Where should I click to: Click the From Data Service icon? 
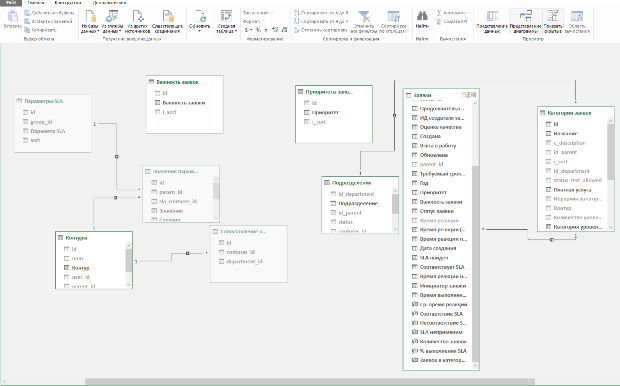pyautogui.click(x=112, y=17)
